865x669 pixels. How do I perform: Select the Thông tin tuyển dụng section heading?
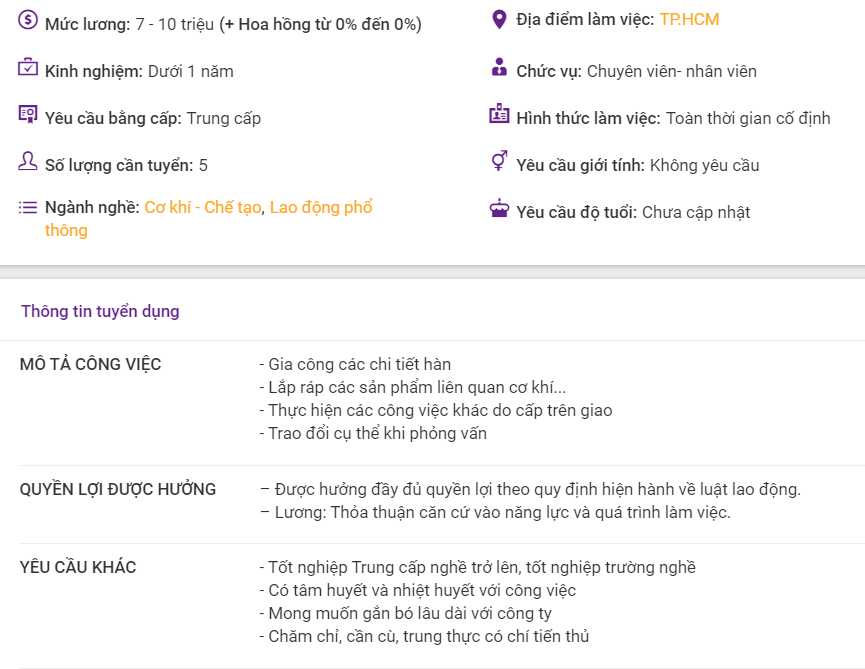click(100, 311)
